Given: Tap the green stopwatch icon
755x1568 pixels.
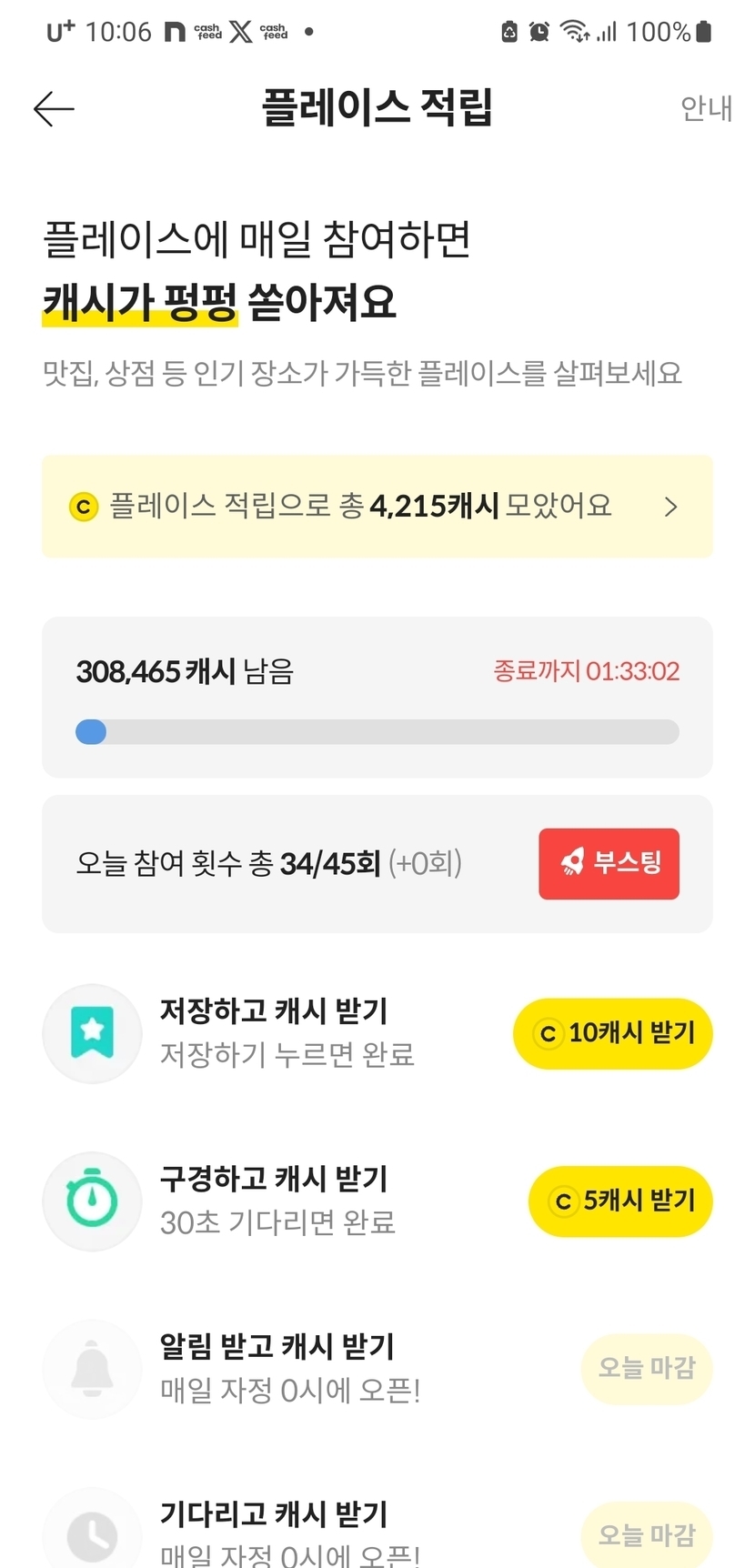Looking at the screenshot, I should pos(92,1201).
